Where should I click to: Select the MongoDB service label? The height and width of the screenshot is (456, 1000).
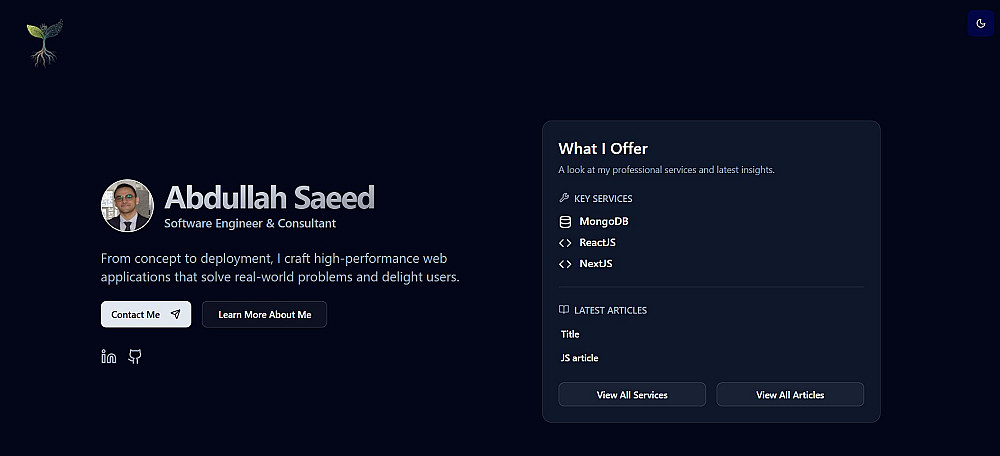coord(603,221)
